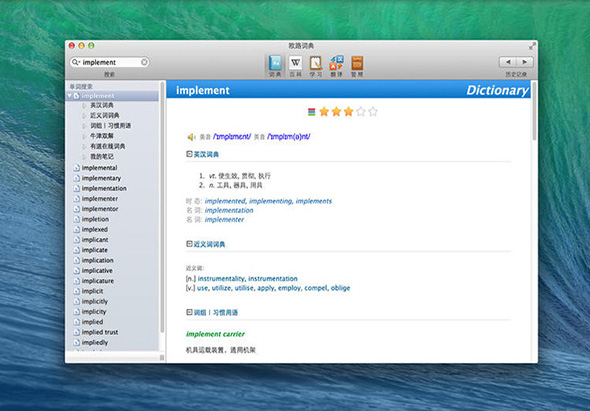Click the implement carrier phrase
Image resolution: width=590 pixels, height=411 pixels.
click(215, 334)
